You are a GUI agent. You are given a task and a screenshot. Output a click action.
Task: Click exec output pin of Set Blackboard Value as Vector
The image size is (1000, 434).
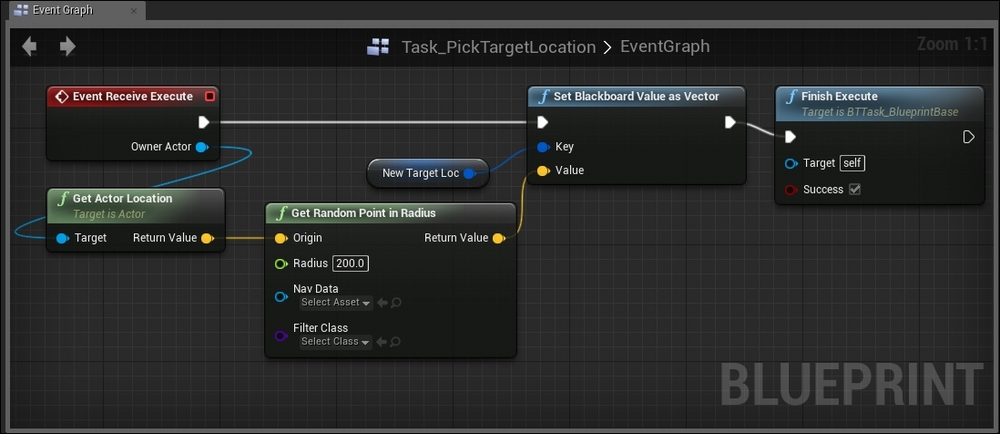[x=730, y=122]
